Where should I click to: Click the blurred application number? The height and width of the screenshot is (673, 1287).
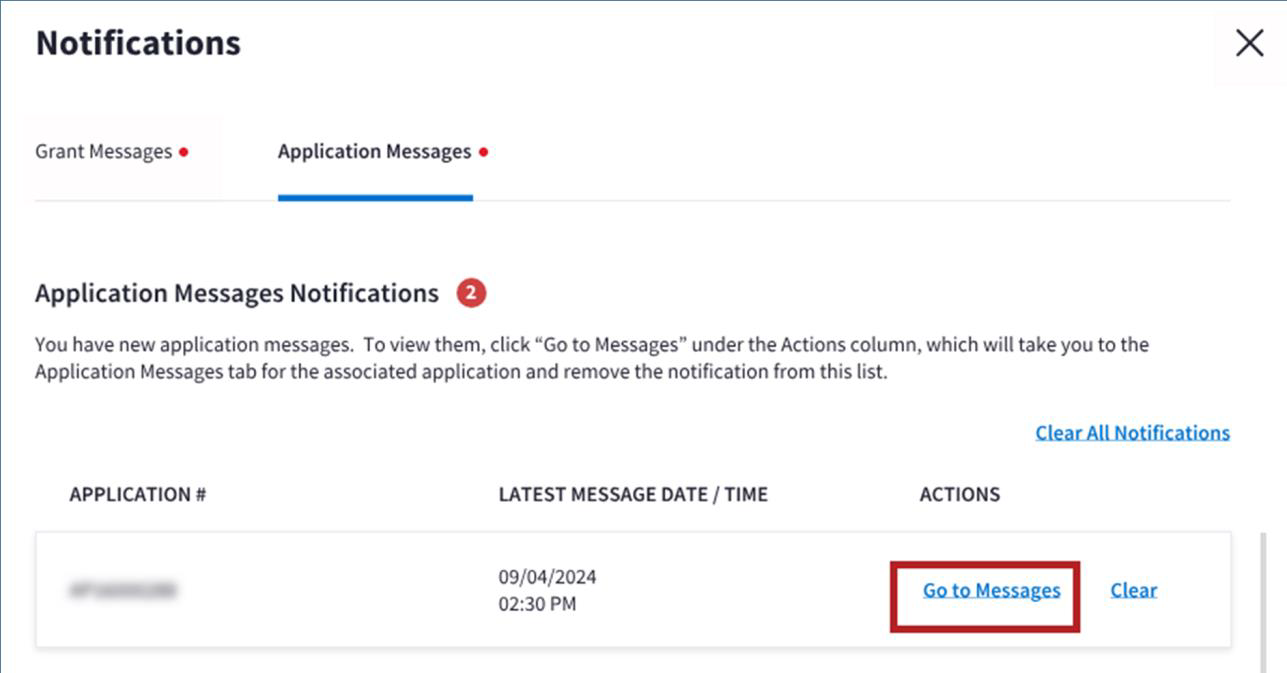[123, 591]
